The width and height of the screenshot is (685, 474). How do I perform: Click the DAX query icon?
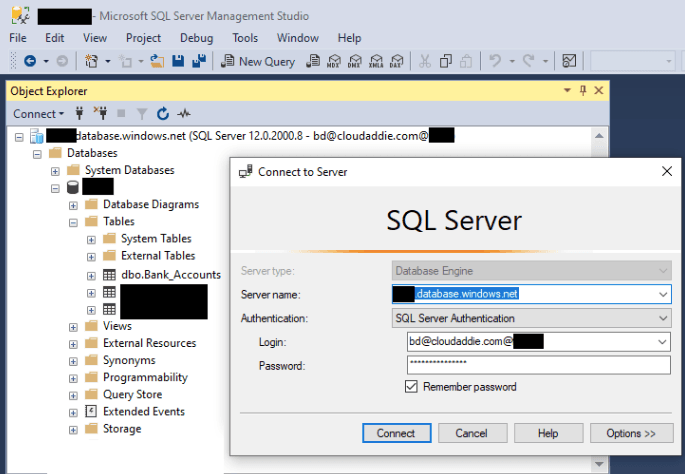click(397, 61)
